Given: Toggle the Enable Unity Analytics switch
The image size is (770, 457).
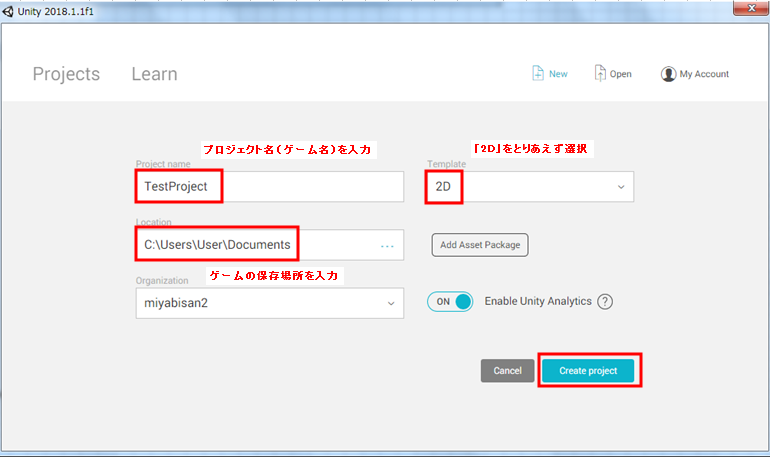Looking at the screenshot, I should [x=450, y=301].
